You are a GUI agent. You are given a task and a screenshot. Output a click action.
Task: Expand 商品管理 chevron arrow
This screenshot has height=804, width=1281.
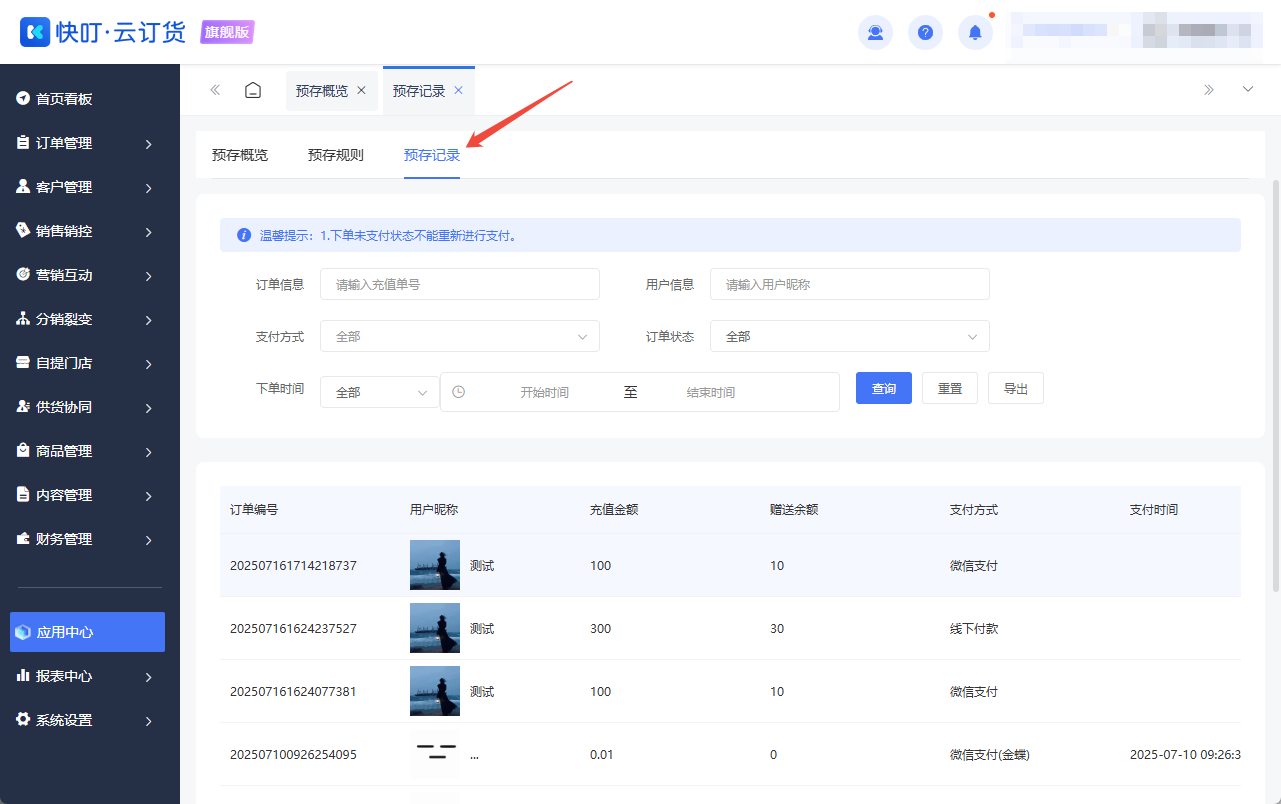[148, 452]
